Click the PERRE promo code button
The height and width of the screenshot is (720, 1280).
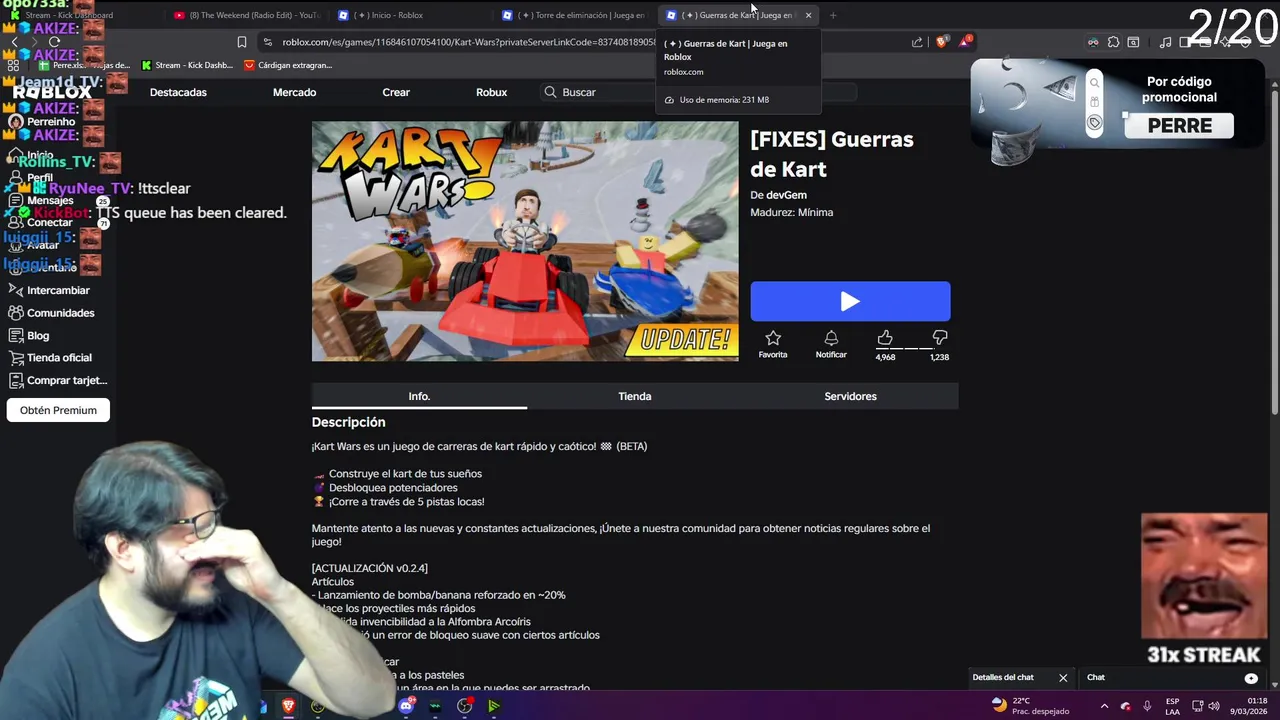(1180, 125)
